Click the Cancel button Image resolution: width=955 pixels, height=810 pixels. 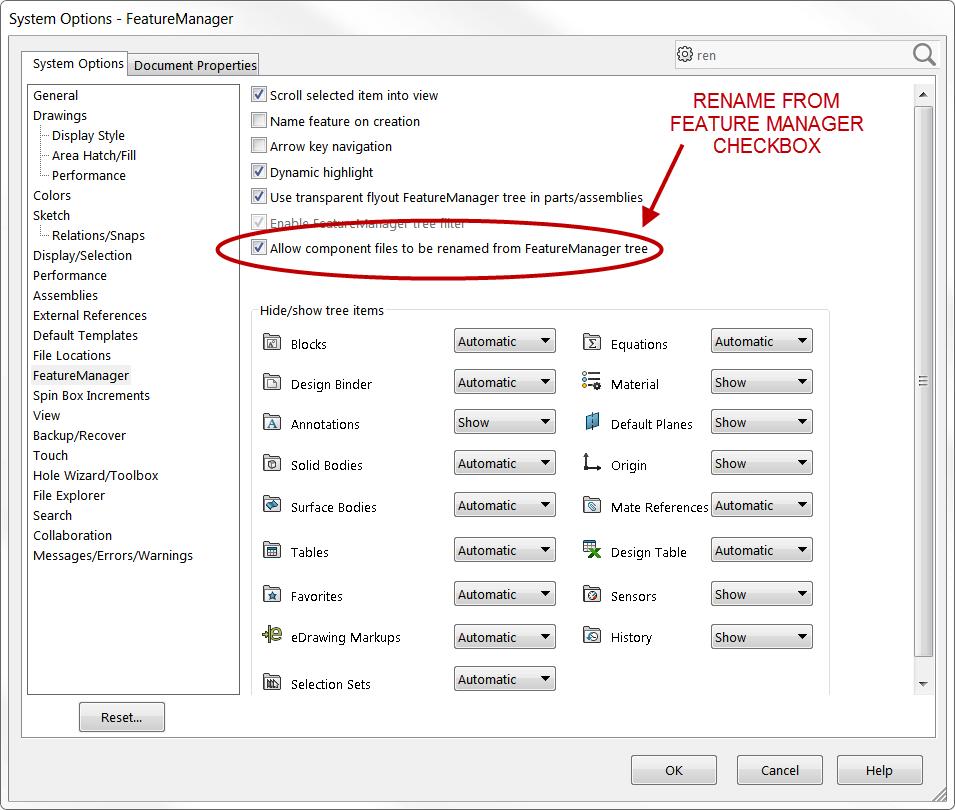(779, 769)
